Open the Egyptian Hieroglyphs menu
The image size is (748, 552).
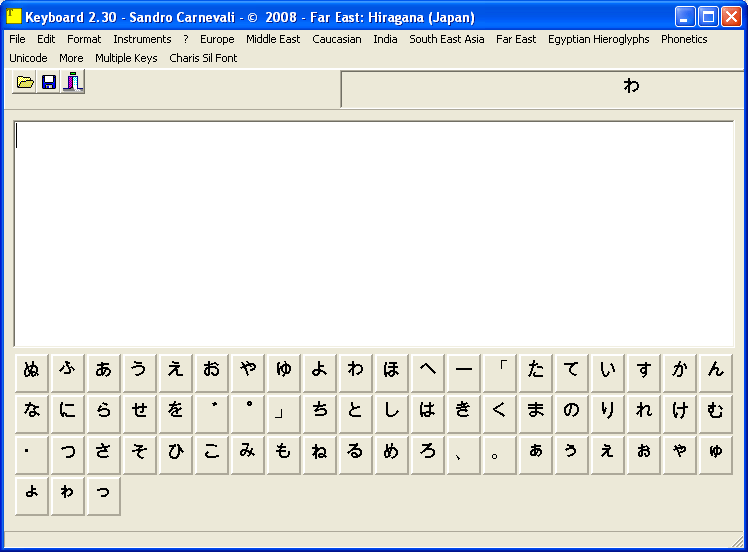(x=598, y=39)
